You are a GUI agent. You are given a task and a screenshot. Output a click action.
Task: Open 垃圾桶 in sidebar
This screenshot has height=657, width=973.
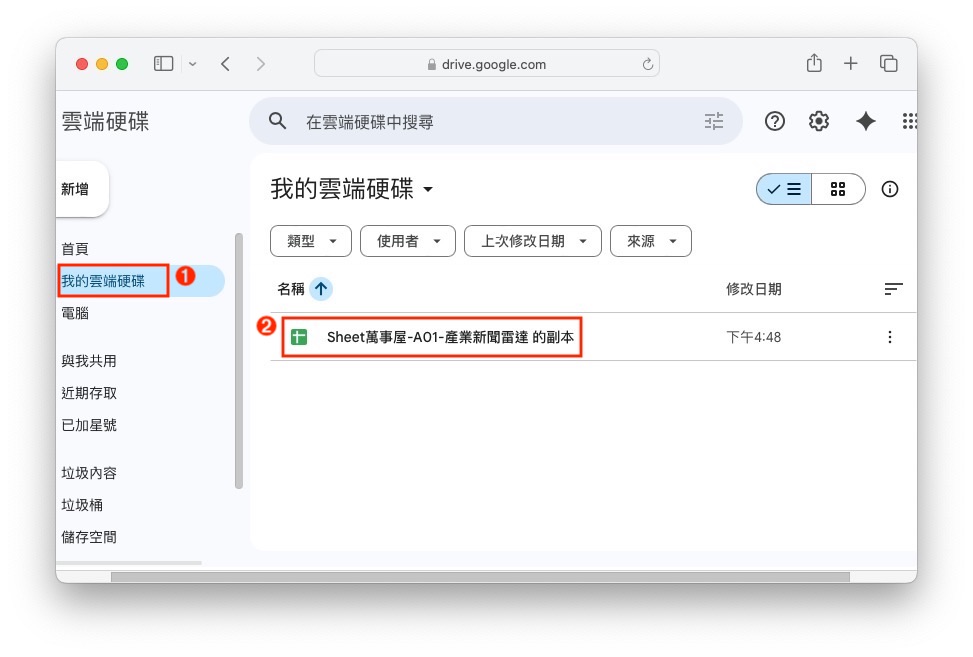pyautogui.click(x=82, y=505)
